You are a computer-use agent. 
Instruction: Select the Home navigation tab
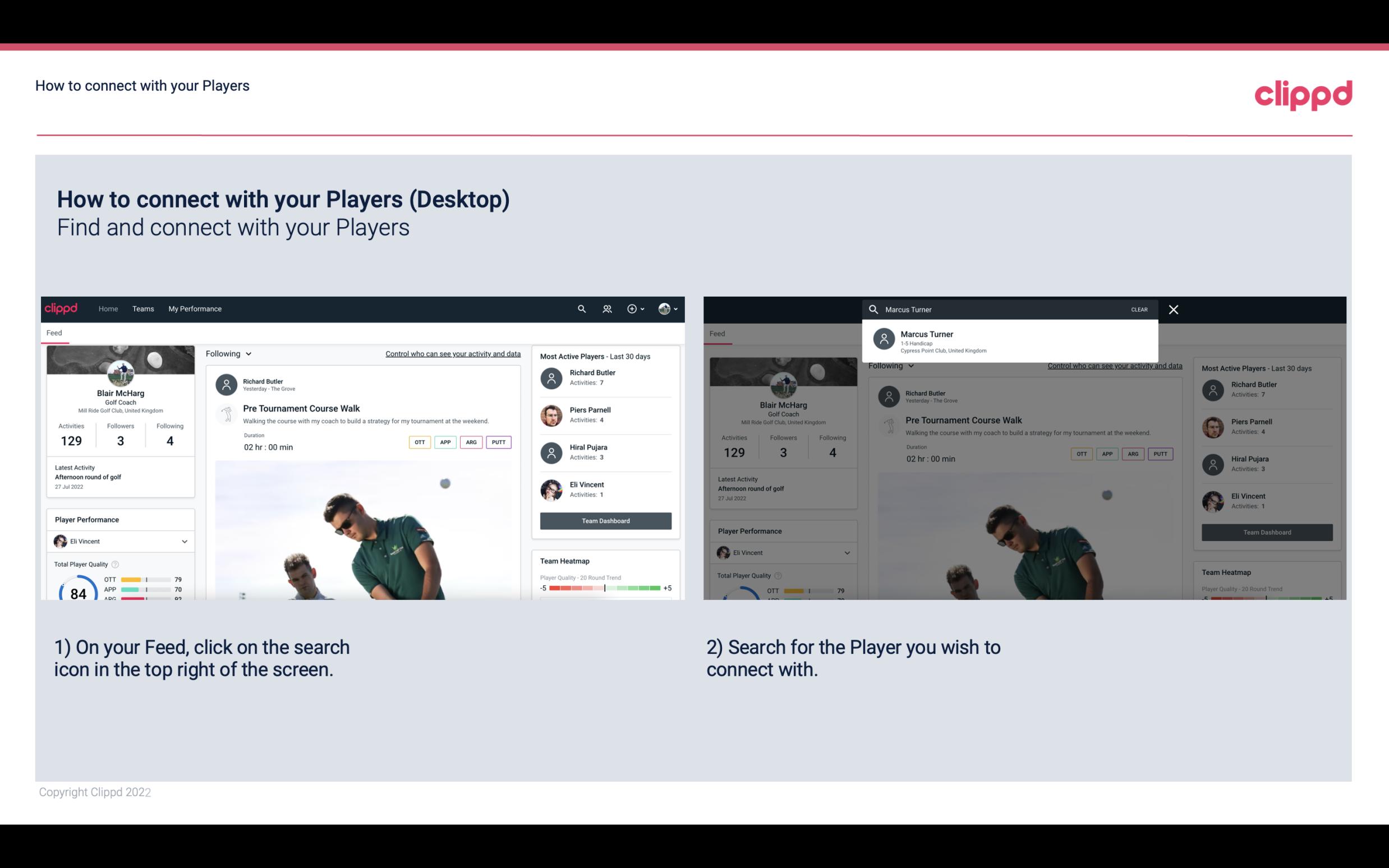click(x=108, y=308)
